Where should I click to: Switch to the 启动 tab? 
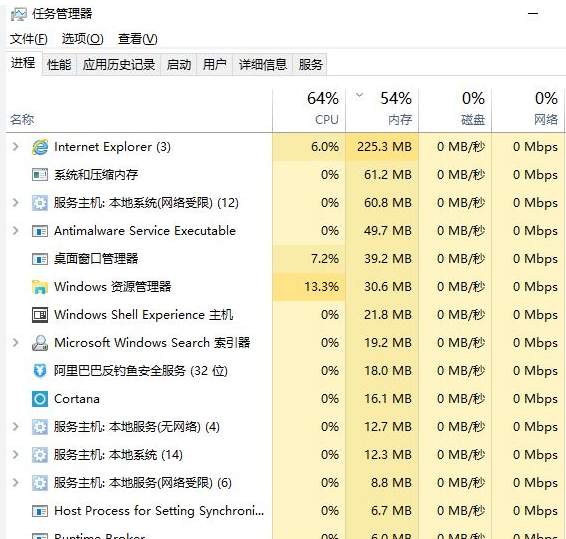point(179,65)
